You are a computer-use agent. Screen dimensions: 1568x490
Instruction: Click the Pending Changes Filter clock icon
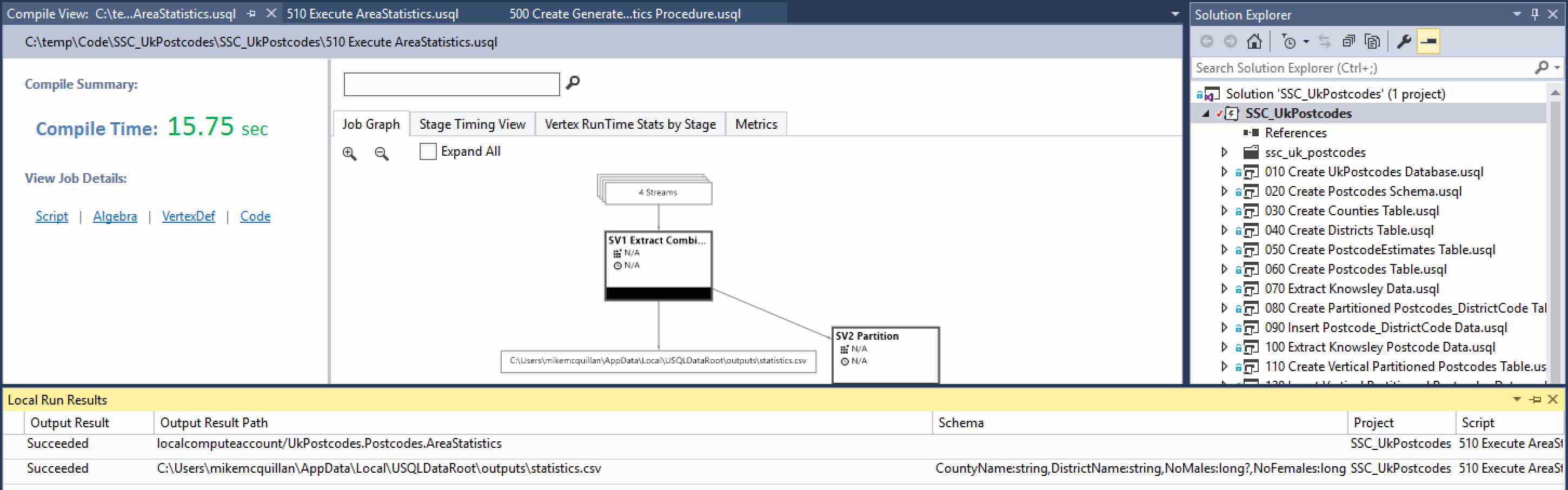(1288, 42)
